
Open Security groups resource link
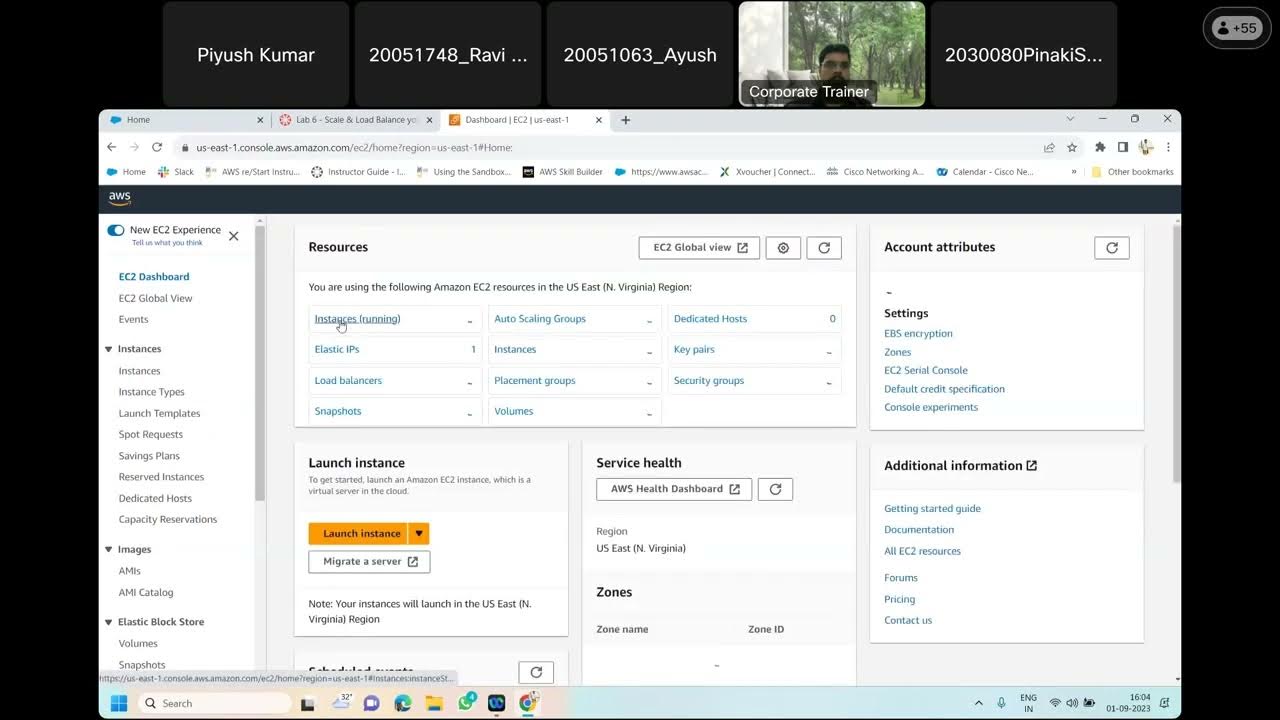coord(709,381)
